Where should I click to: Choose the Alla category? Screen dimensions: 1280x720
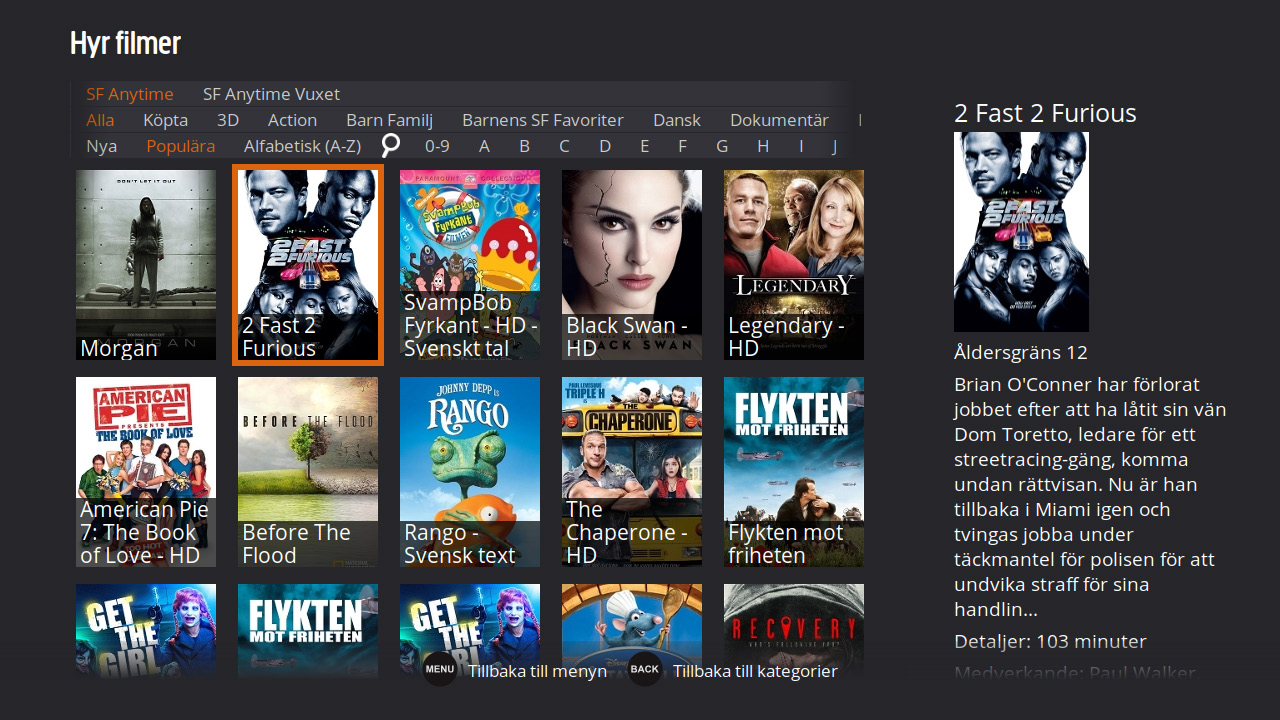tap(100, 120)
